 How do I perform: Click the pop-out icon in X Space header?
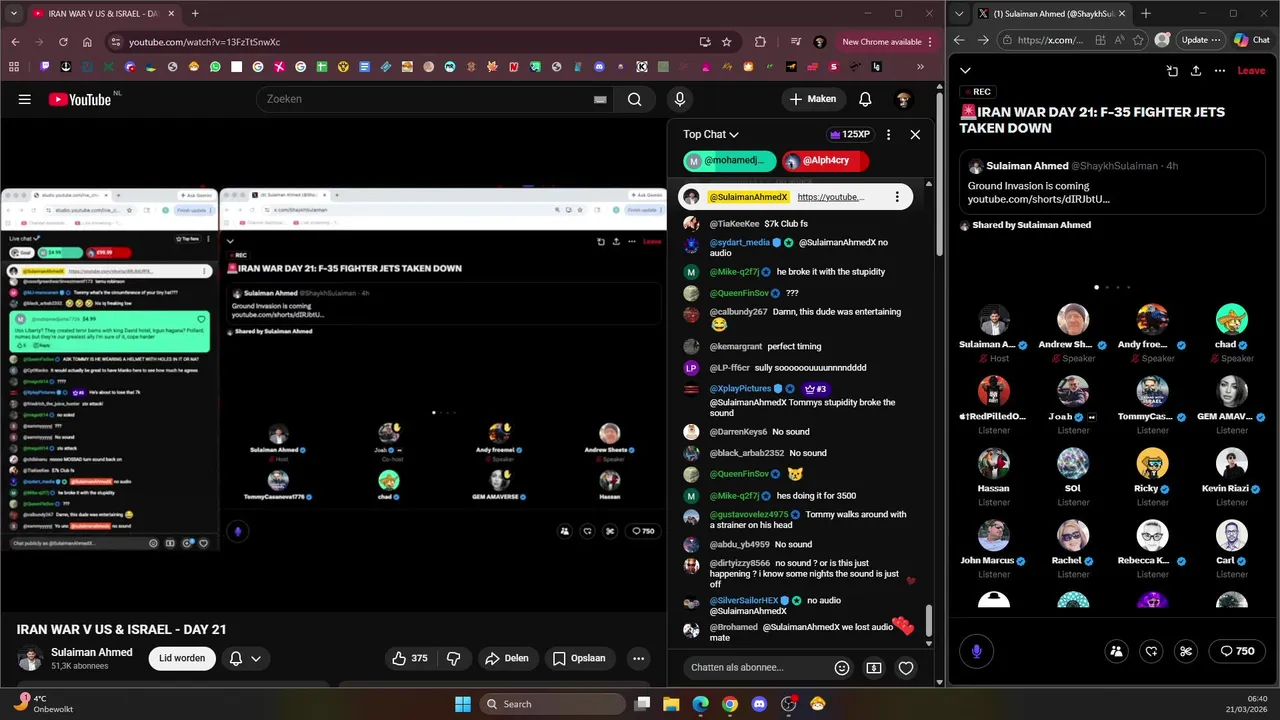point(1172,71)
